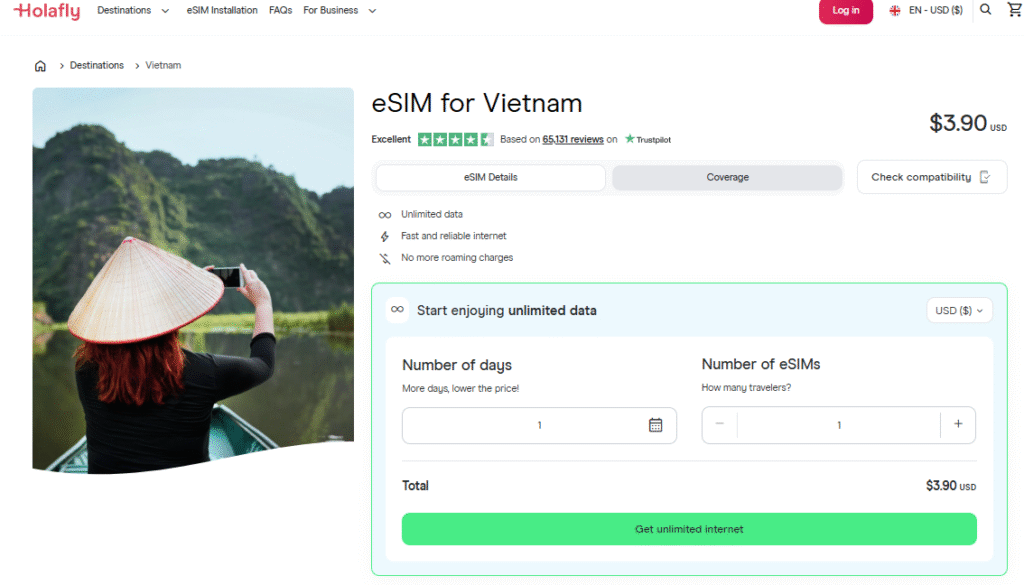View the 65,131 Trustpilot reviews link
Screen dimensions: 1024x585
pos(571,139)
